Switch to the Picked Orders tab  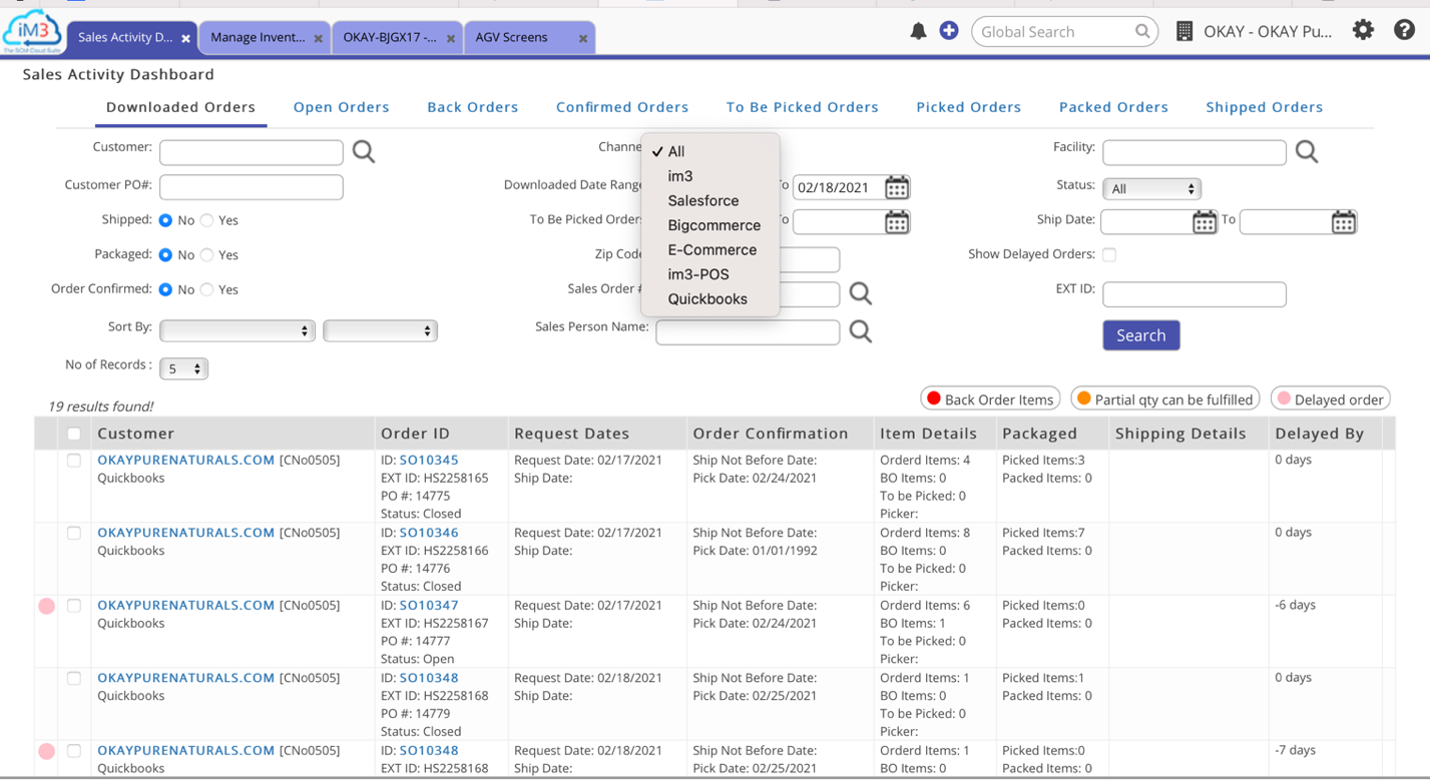pyautogui.click(x=968, y=107)
